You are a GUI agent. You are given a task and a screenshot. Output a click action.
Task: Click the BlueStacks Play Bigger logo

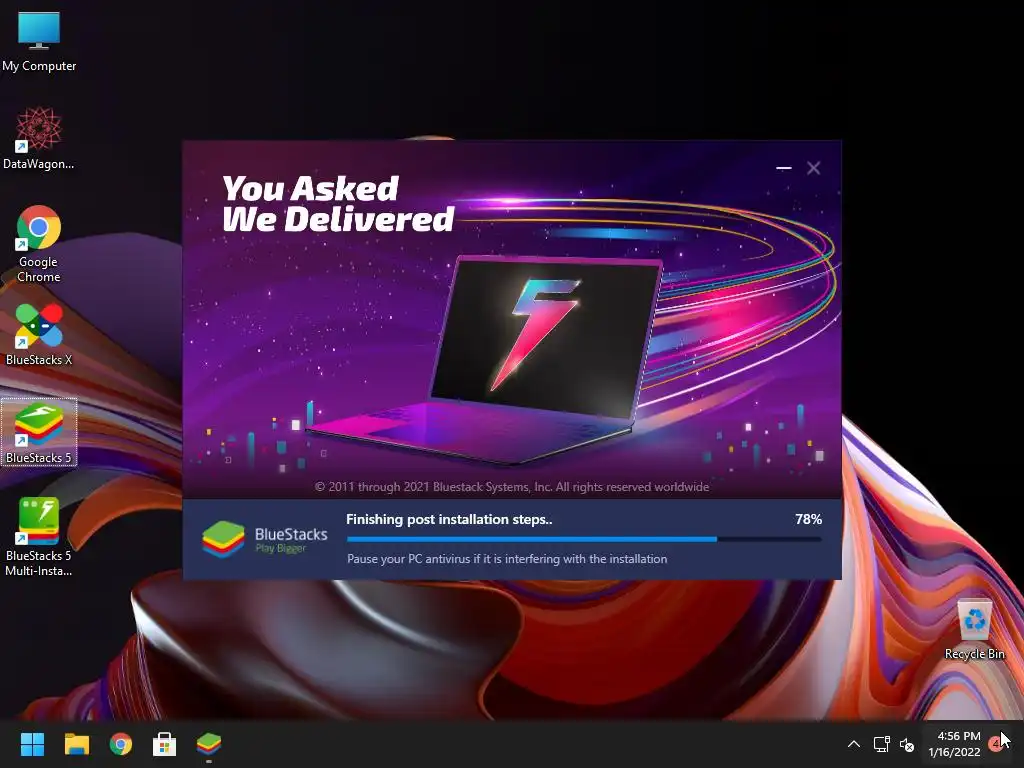265,539
